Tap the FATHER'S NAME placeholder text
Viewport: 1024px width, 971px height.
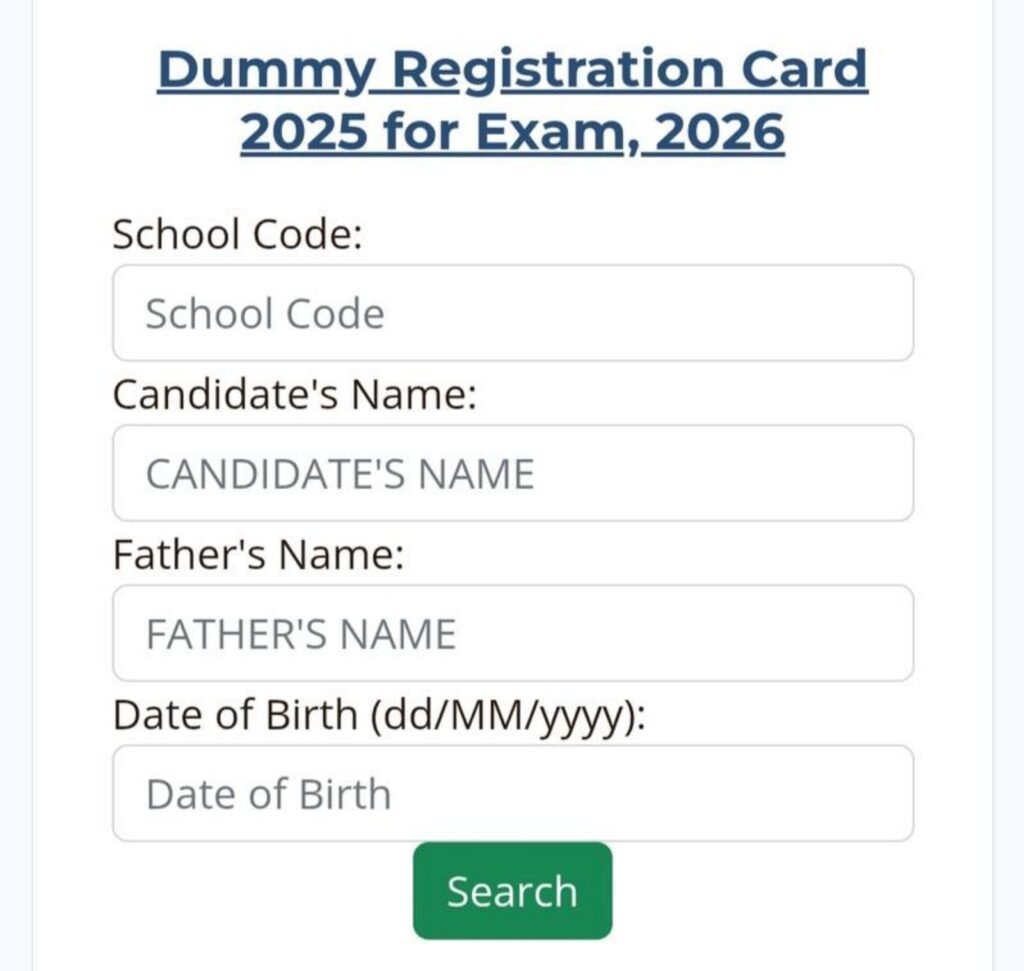(300, 633)
